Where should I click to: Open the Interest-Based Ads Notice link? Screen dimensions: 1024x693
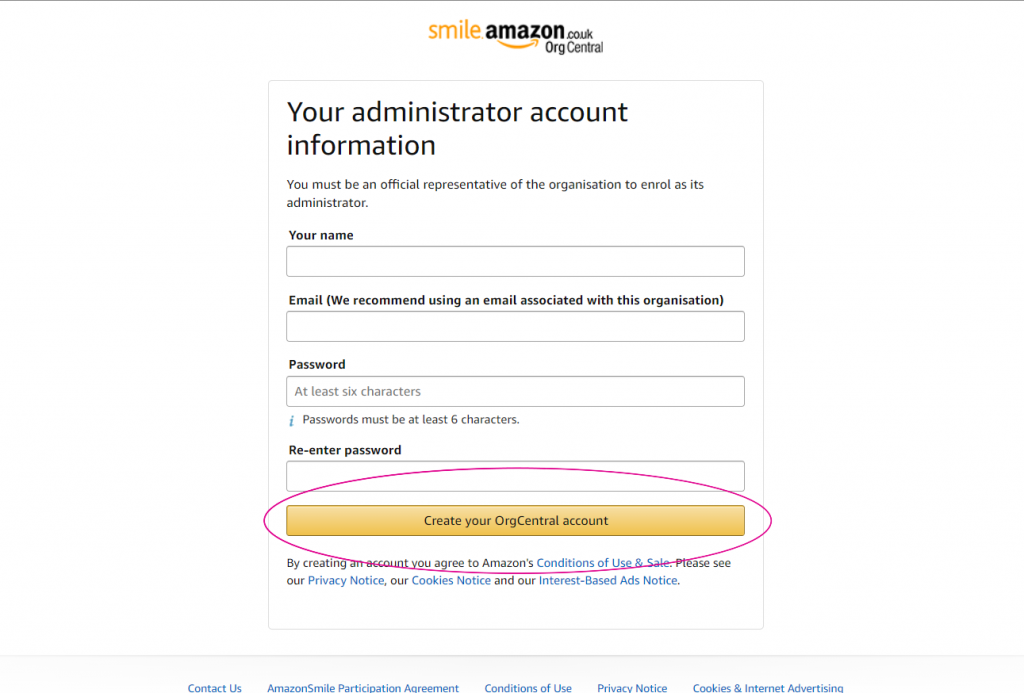(608, 579)
